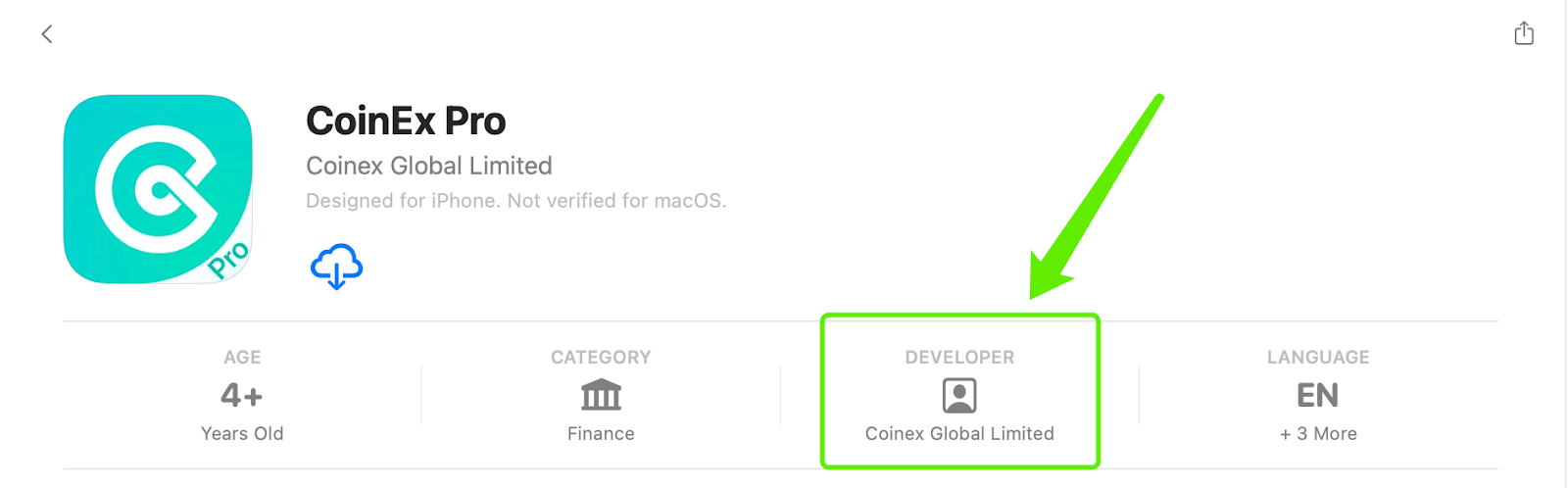Screen dimensions: 1568x488
Task: Click the LANGUAGE header label
Action: point(1318,358)
